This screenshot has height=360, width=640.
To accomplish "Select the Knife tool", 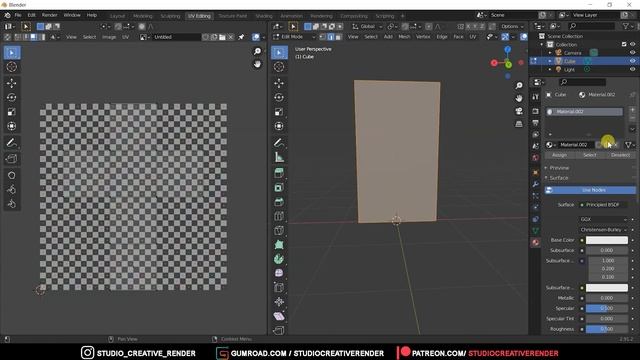I will [279, 231].
